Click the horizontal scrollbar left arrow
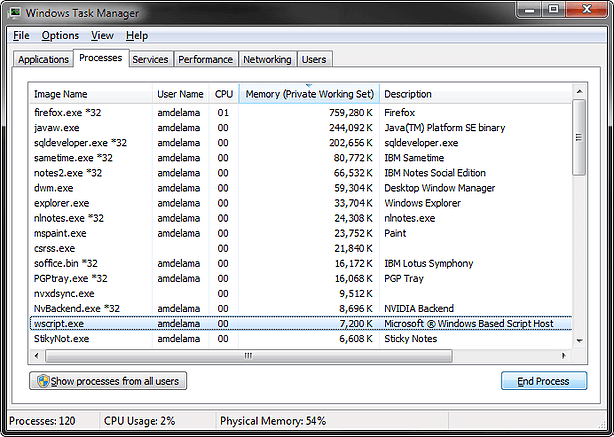 click(36, 356)
